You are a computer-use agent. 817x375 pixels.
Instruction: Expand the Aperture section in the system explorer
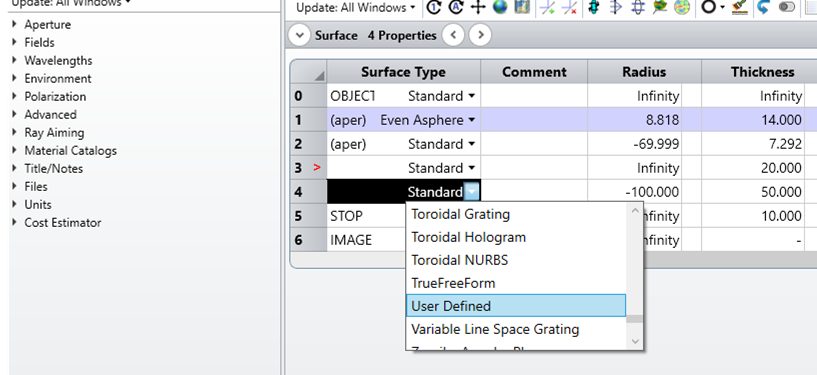(14, 24)
